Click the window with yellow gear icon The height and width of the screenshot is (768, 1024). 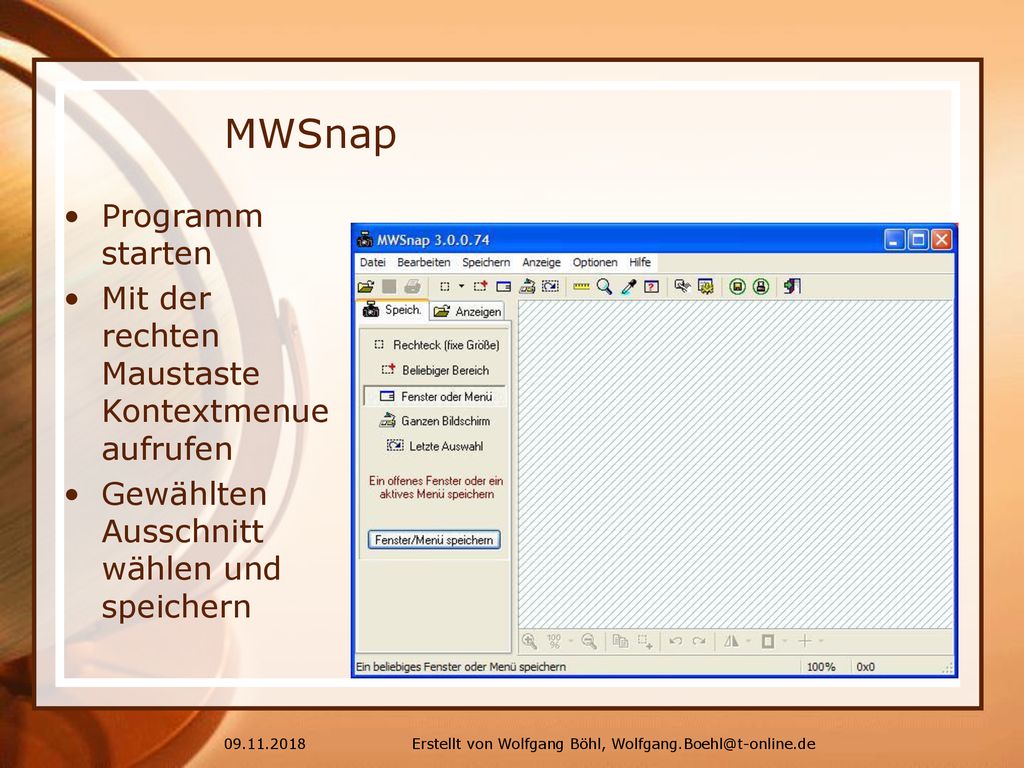tap(706, 286)
